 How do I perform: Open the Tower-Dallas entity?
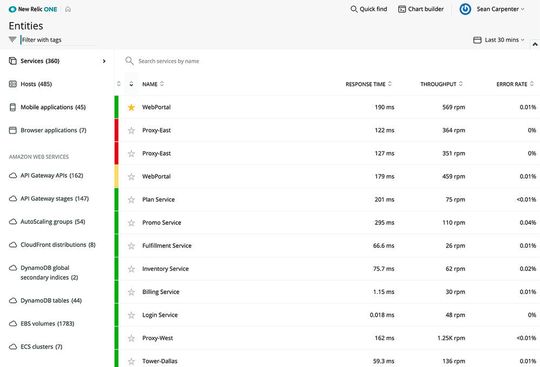(x=159, y=361)
